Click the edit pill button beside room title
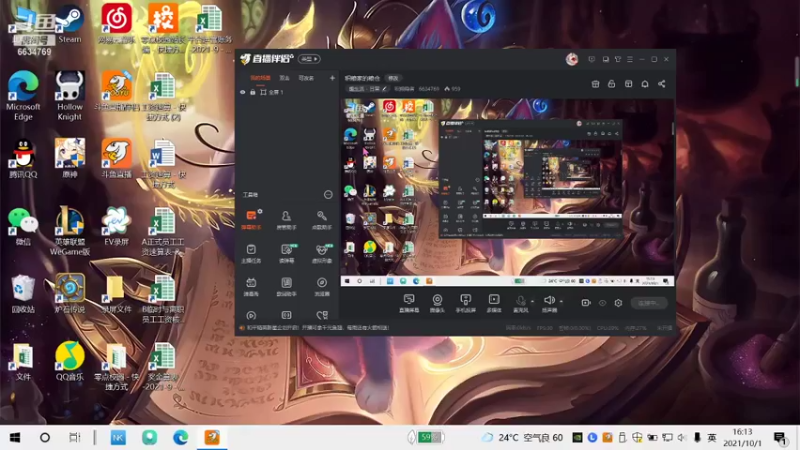Viewport: 800px width, 450px height. [393, 78]
